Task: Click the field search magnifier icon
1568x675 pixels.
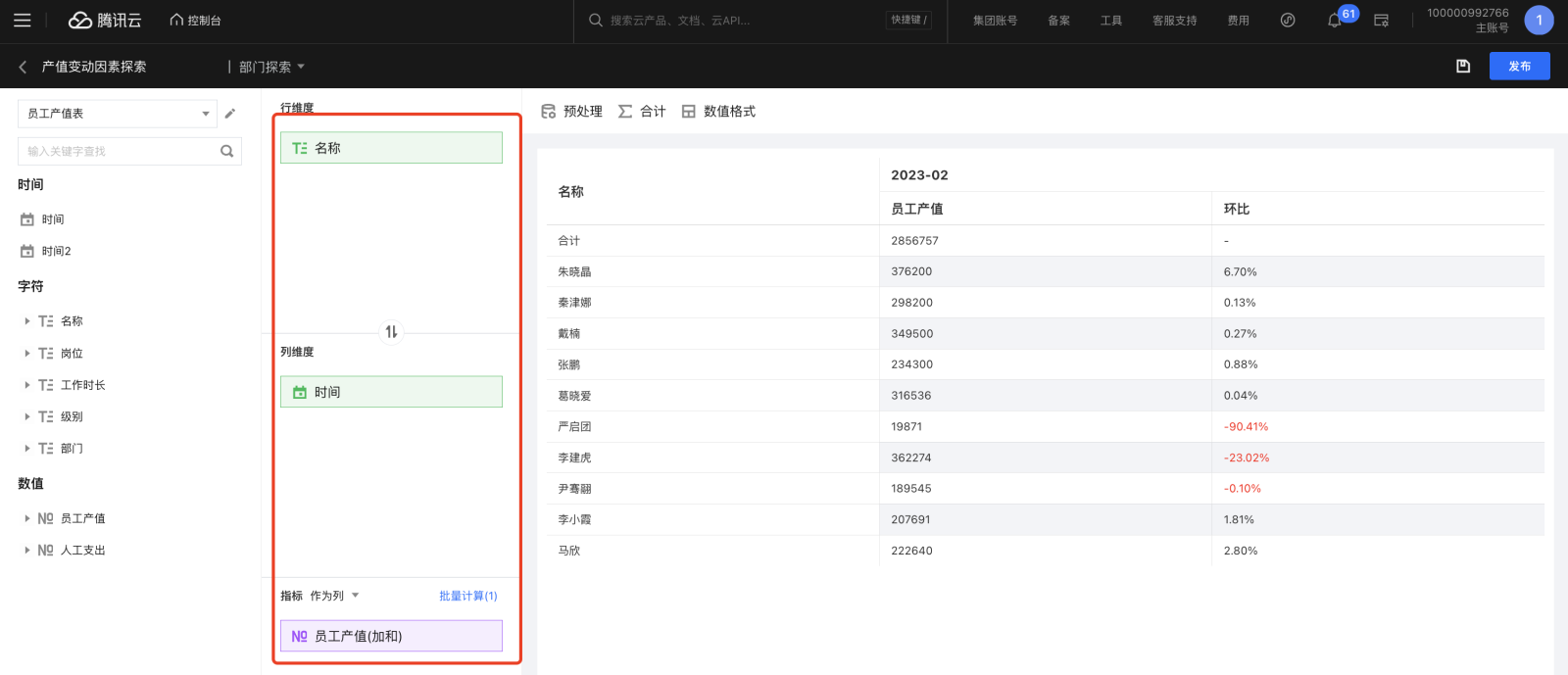Action: tap(226, 151)
